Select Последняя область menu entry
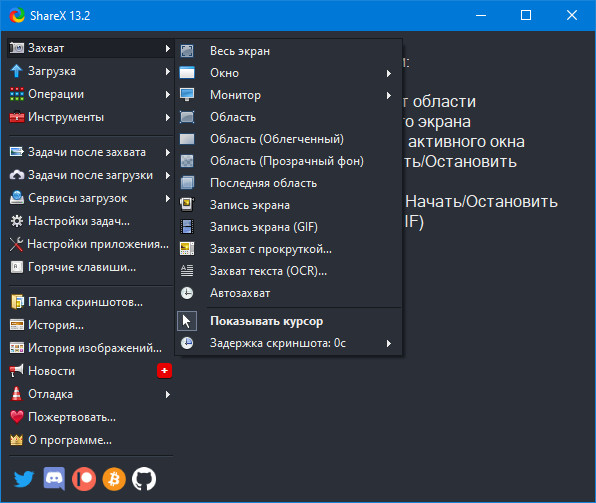Image resolution: width=596 pixels, height=503 pixels. click(x=288, y=183)
